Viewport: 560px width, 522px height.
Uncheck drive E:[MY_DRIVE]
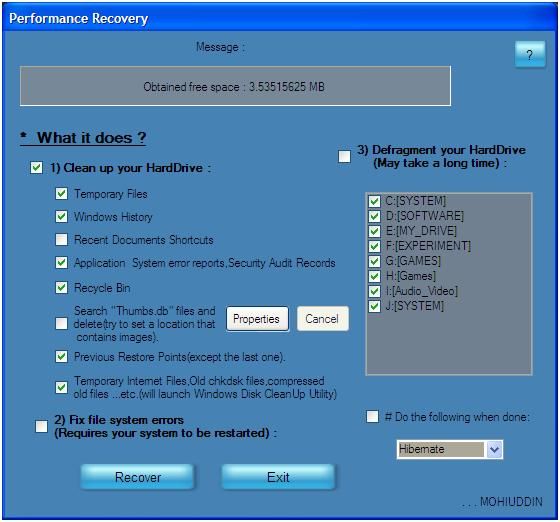[374, 231]
